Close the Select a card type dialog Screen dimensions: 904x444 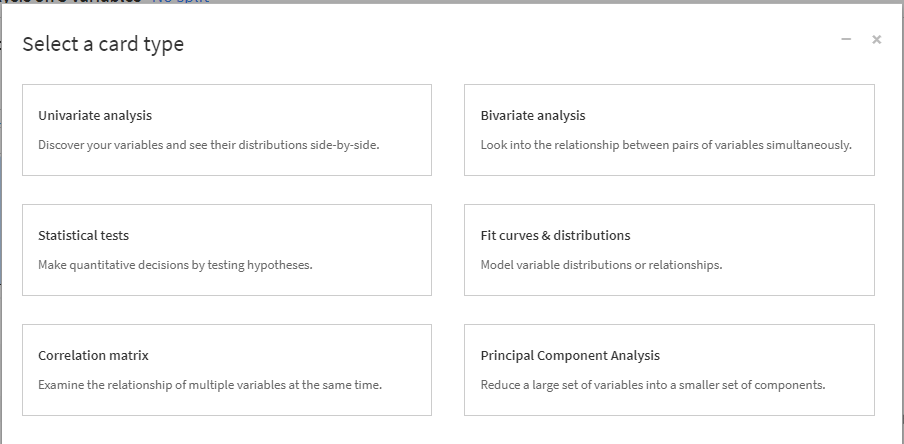pos(877,40)
